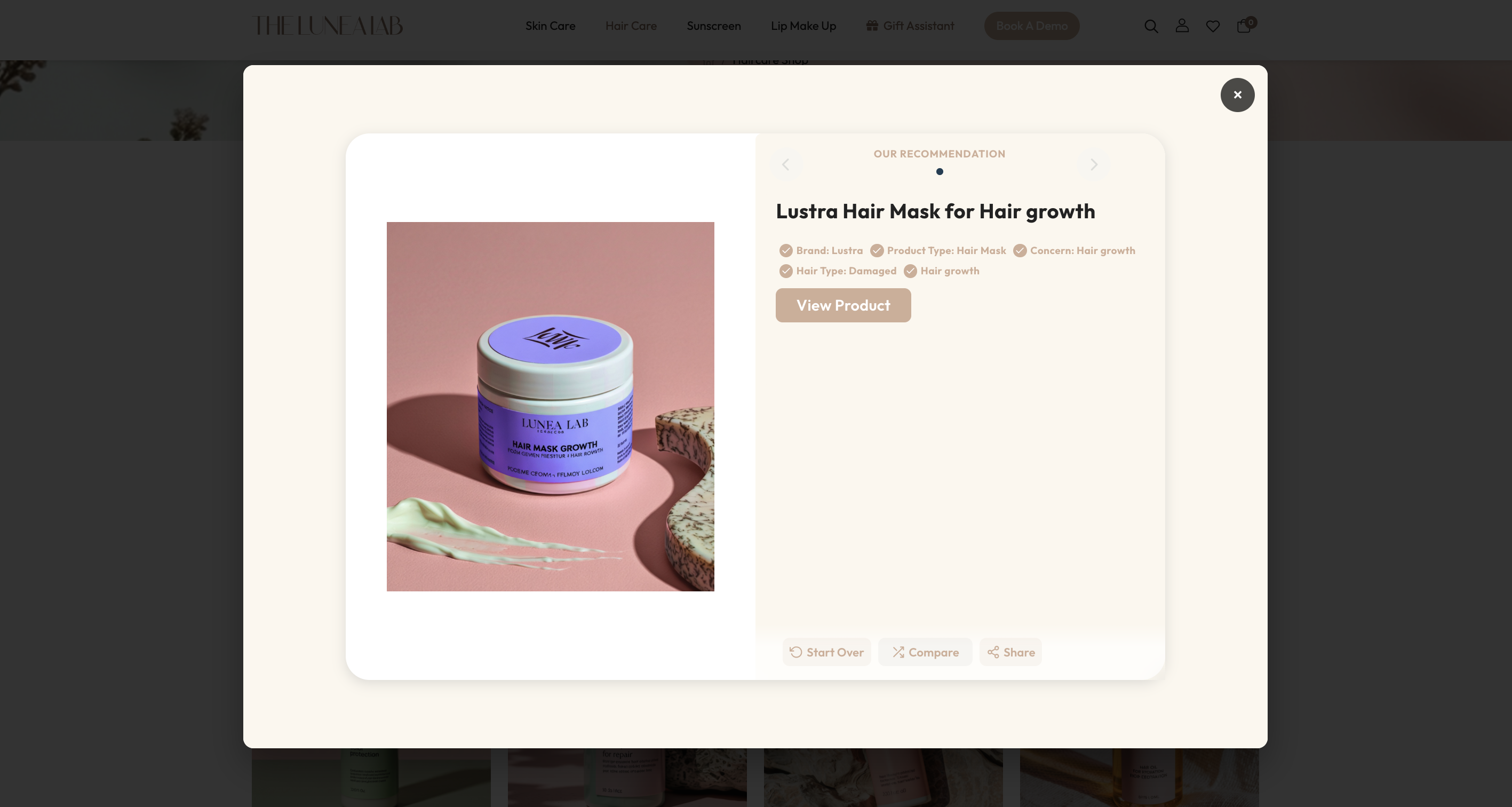
Task: Click the Brand: Lustra checkmark
Action: pos(786,251)
